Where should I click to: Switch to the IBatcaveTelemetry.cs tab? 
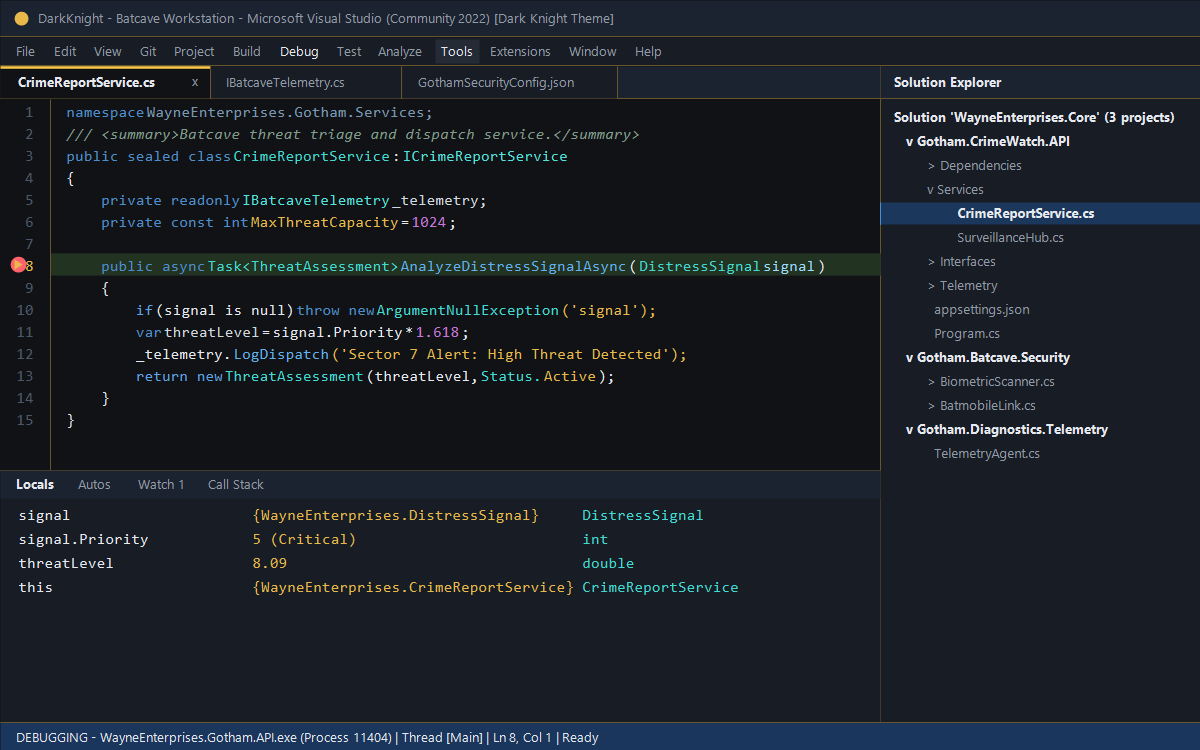click(306, 82)
